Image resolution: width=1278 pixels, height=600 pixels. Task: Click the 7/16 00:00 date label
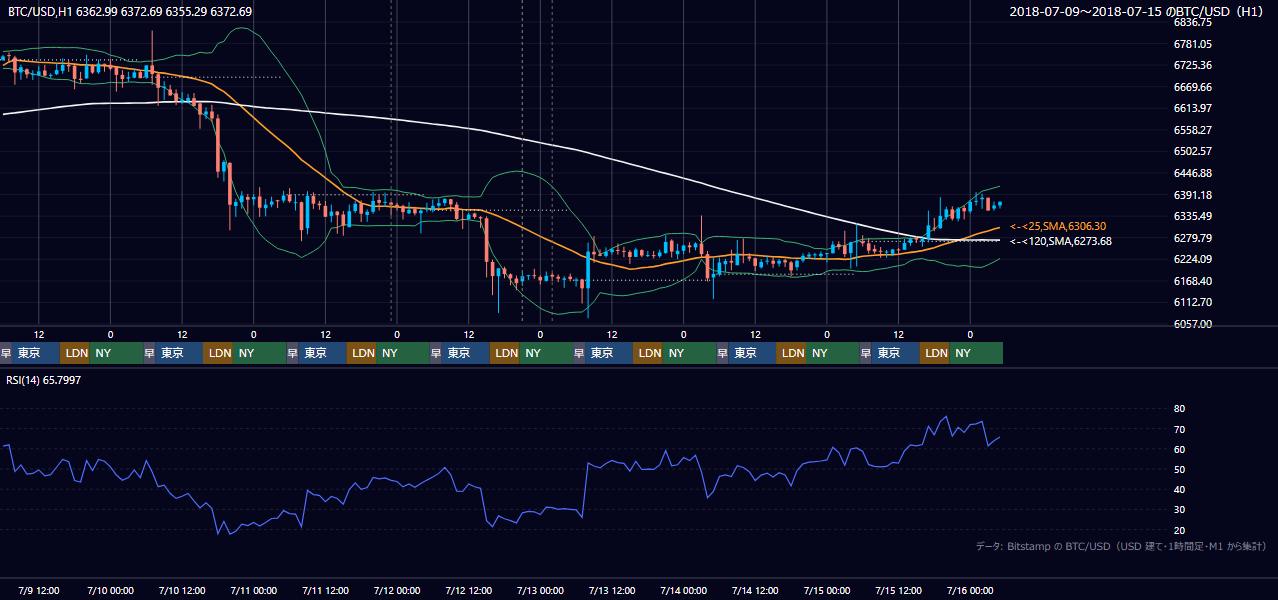pos(970,590)
